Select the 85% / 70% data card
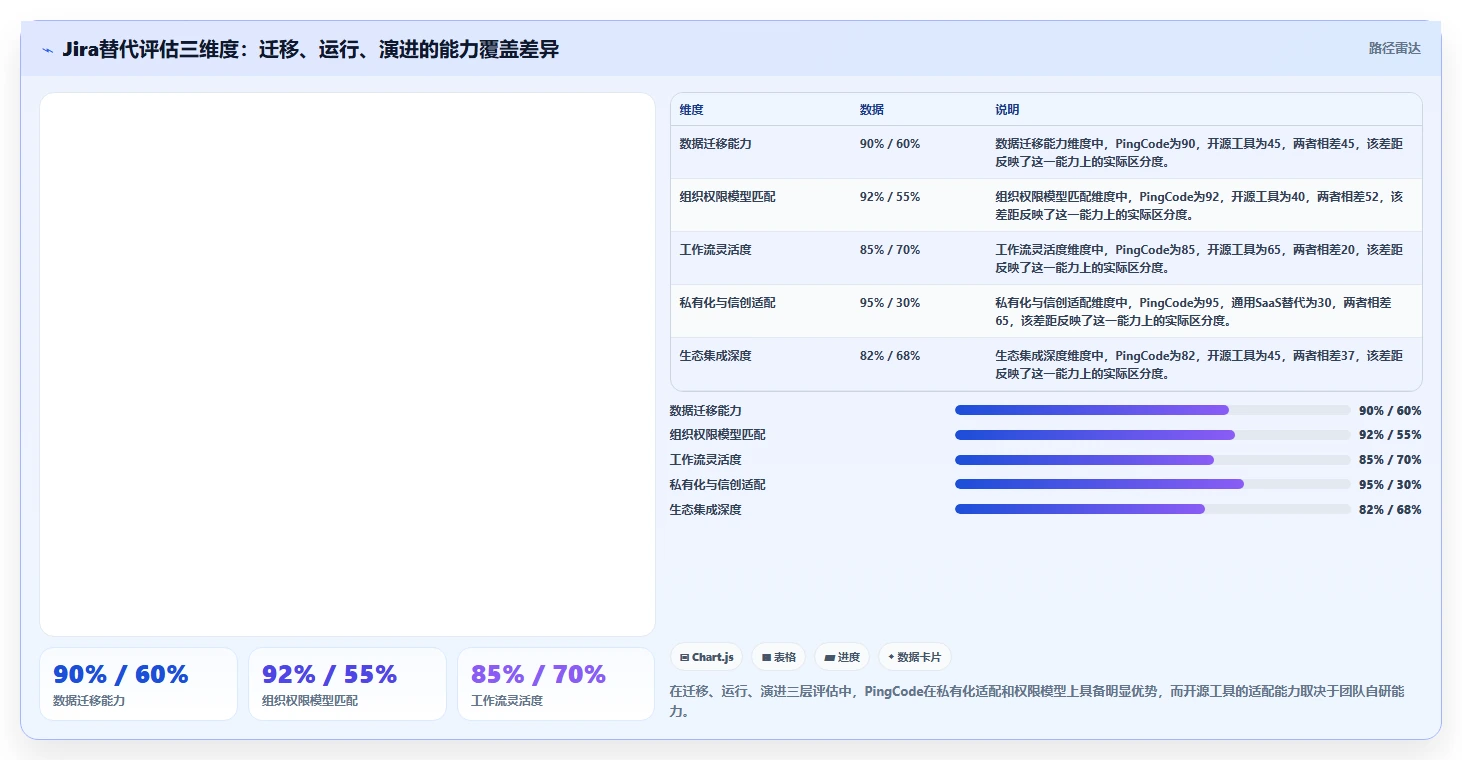This screenshot has height=760, width=1462. click(x=556, y=684)
